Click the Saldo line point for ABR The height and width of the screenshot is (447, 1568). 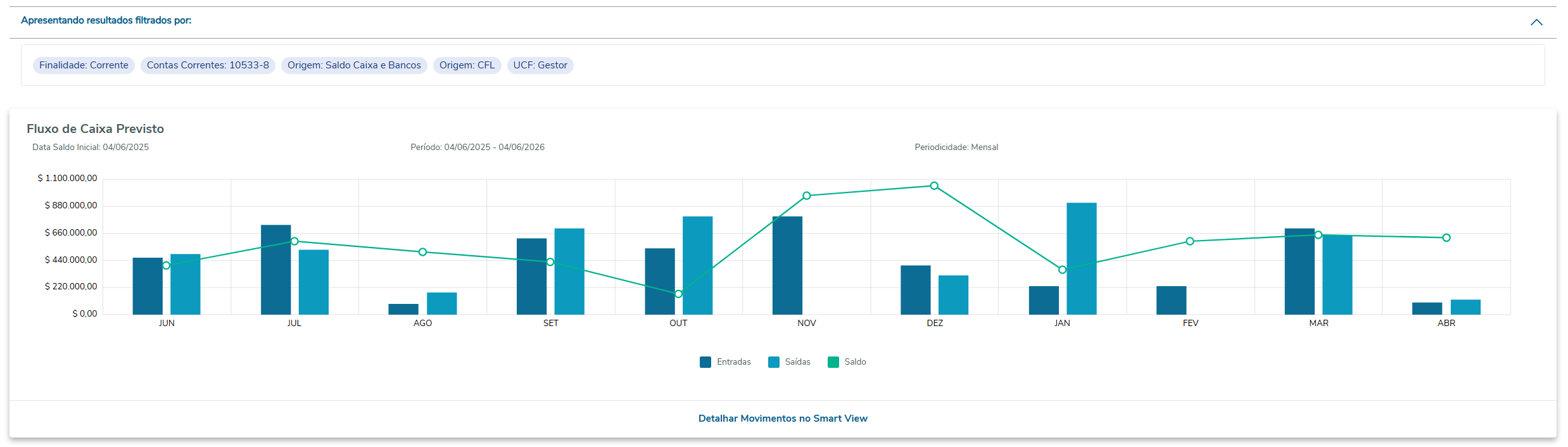click(1446, 238)
